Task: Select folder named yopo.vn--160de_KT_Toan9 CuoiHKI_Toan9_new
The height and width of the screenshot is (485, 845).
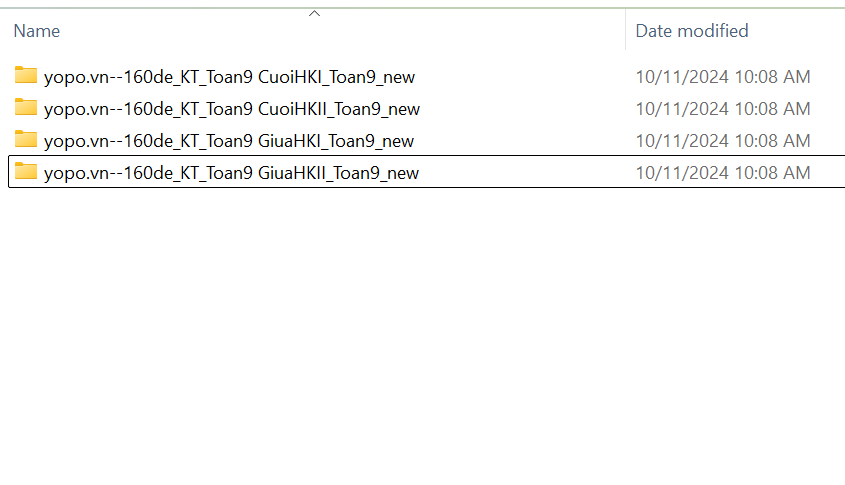Action: point(229,77)
